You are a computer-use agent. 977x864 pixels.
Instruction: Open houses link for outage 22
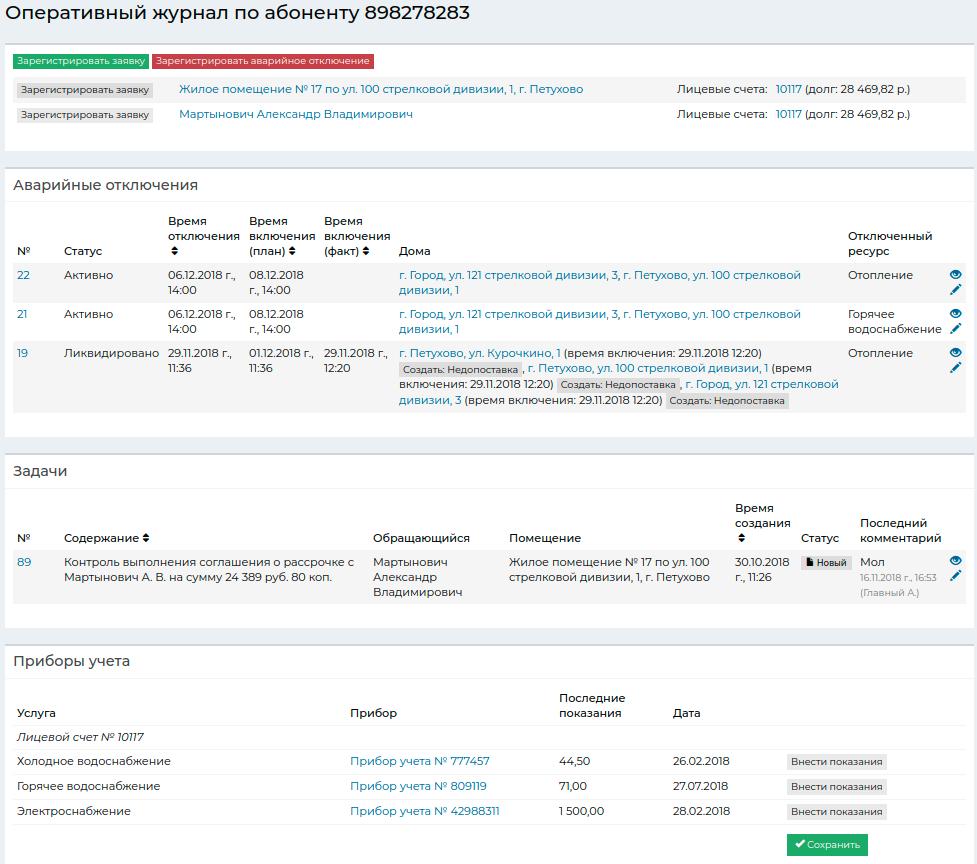(x=599, y=282)
